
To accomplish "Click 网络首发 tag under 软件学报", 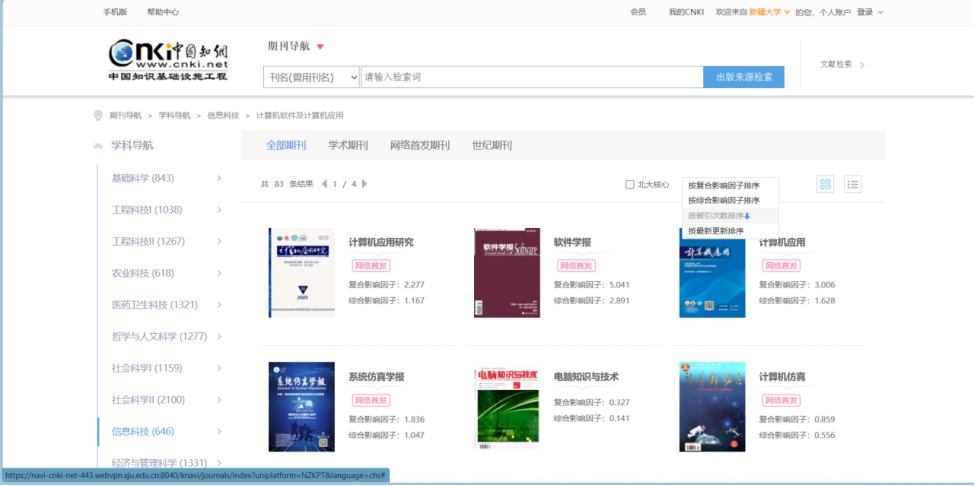I will [576, 266].
